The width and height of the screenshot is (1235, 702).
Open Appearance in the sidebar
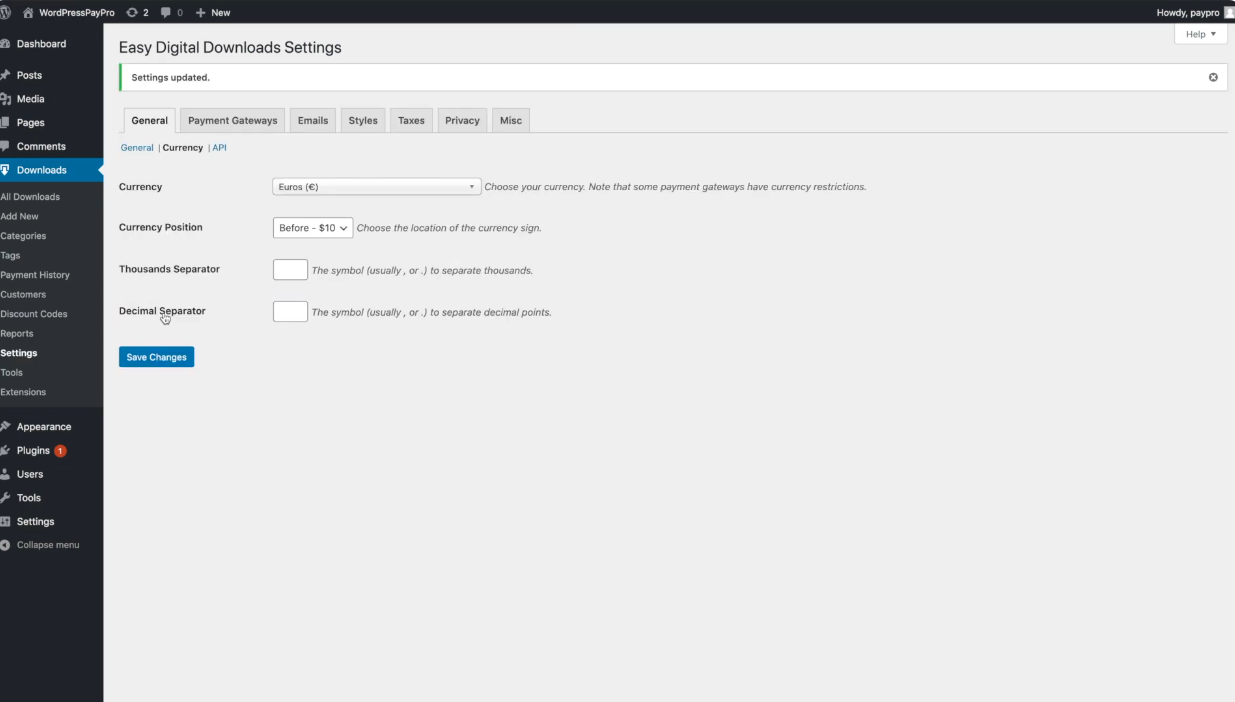pos(43,427)
